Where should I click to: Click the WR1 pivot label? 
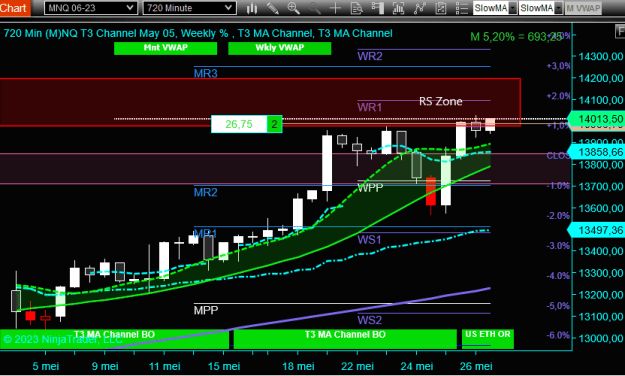369,107
